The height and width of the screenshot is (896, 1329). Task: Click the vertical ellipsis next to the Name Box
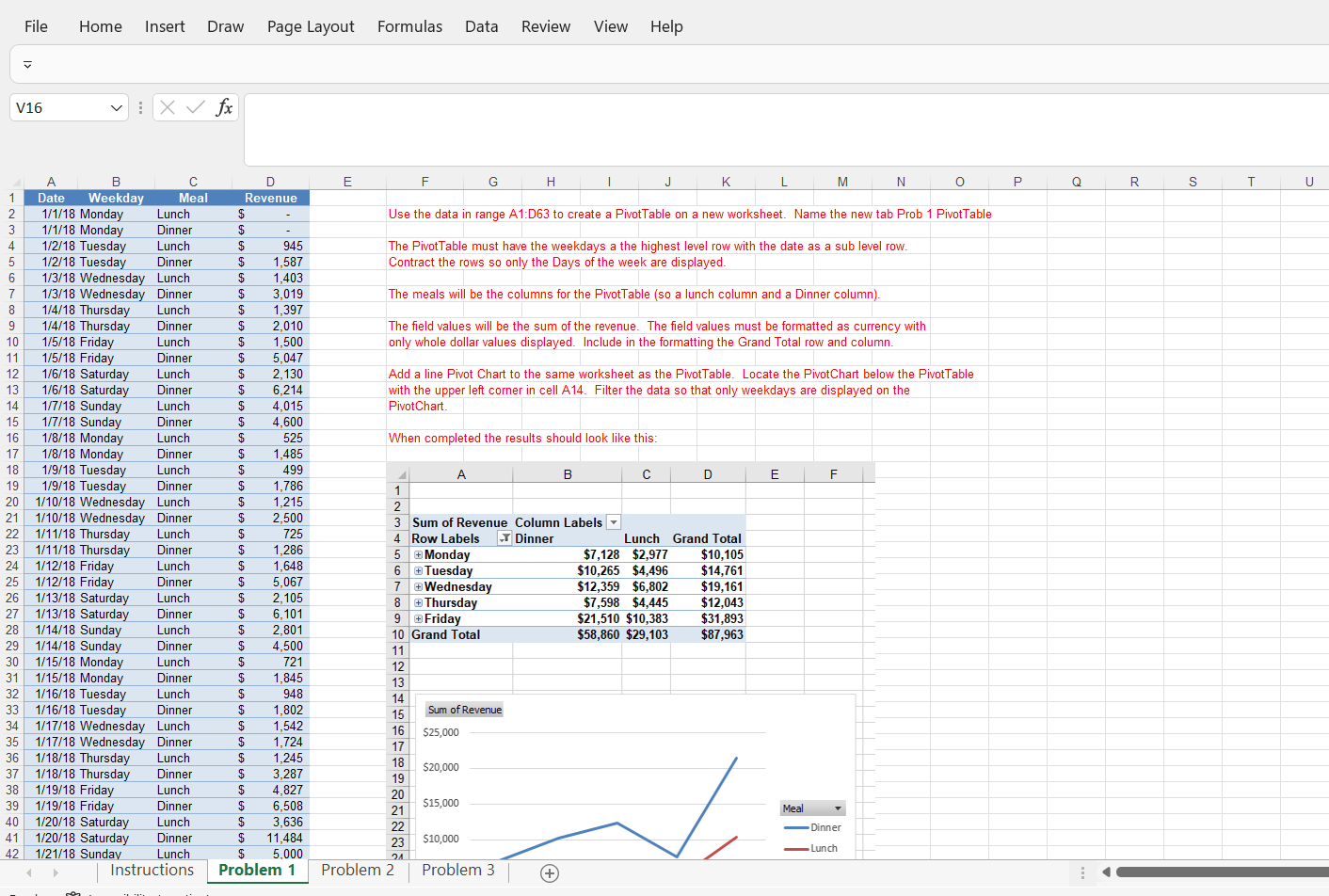coord(140,107)
